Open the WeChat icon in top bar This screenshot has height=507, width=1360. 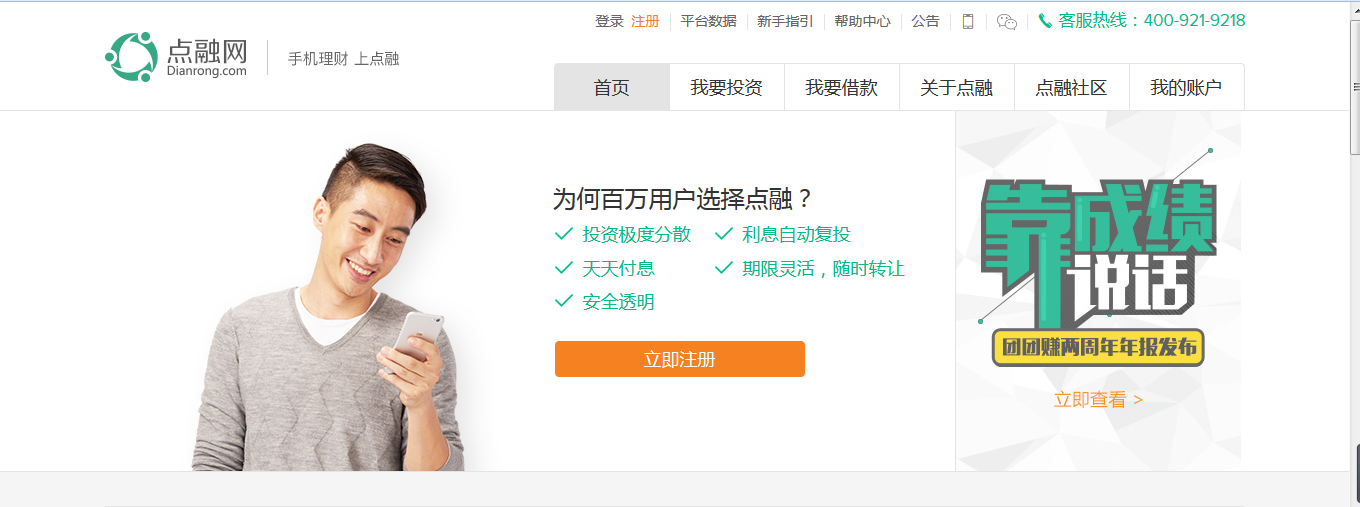pyautogui.click(x=1007, y=22)
